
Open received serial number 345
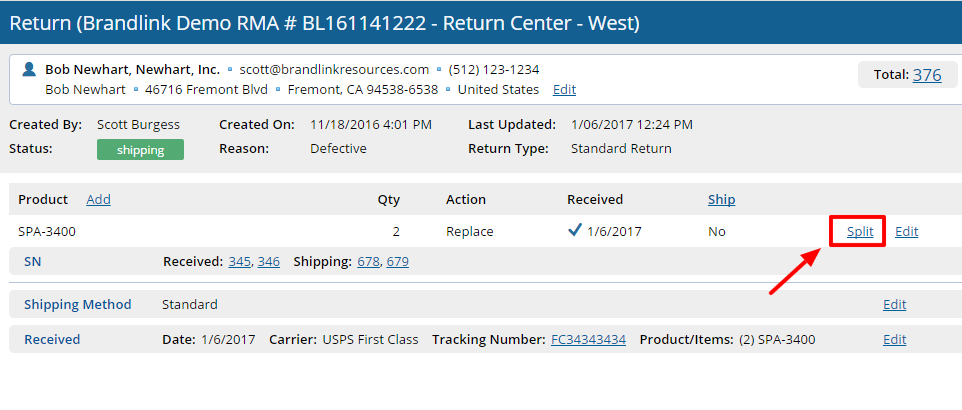point(239,262)
